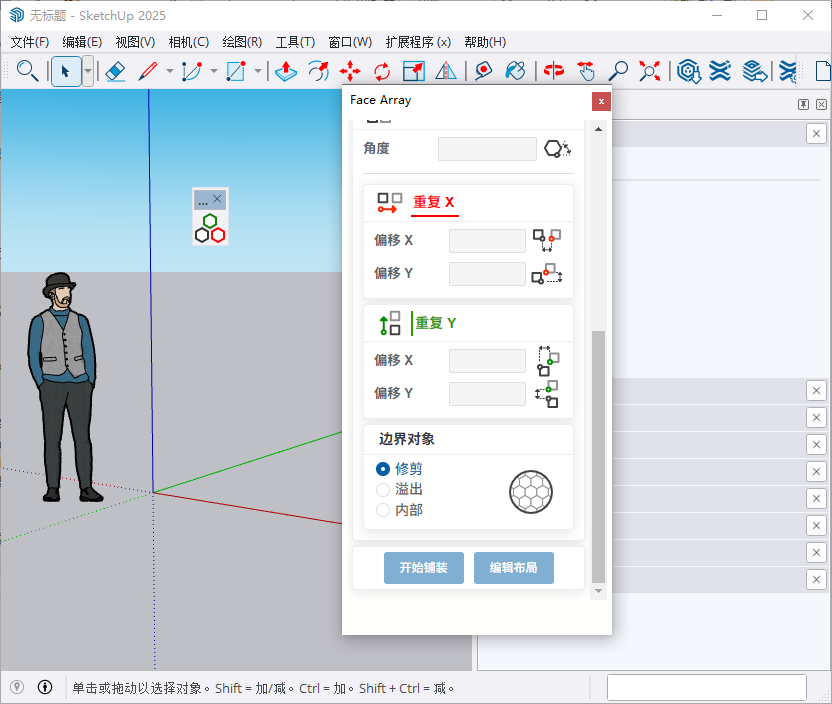Viewport: 832px width, 704px height.
Task: Click the 角度 input field
Action: (487, 148)
